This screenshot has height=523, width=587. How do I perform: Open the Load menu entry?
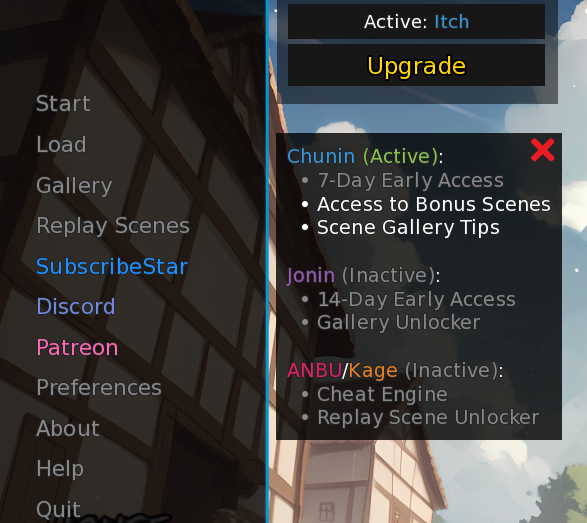coord(61,145)
